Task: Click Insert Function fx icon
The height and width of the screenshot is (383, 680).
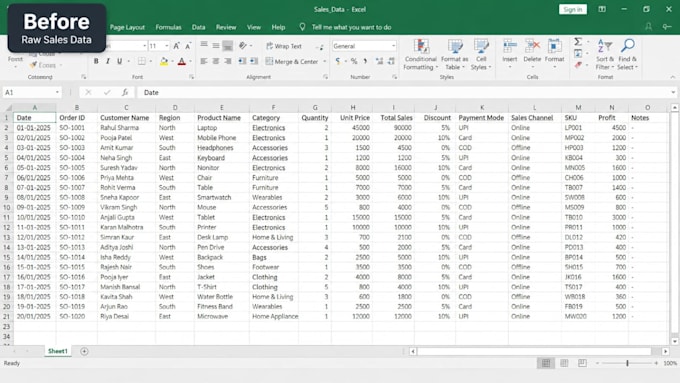Action: pyautogui.click(x=125, y=92)
